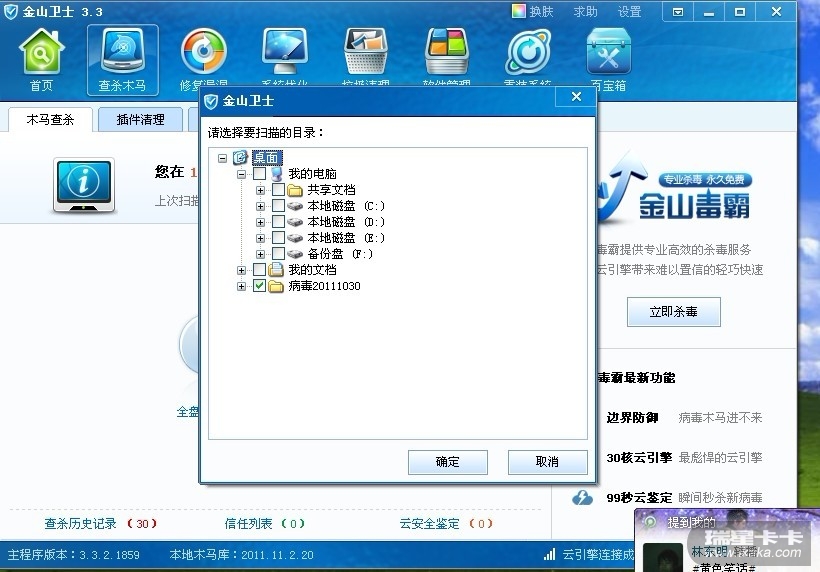Check the 本地磁盘 (D:) checkbox
820x572 pixels.
coord(278,222)
